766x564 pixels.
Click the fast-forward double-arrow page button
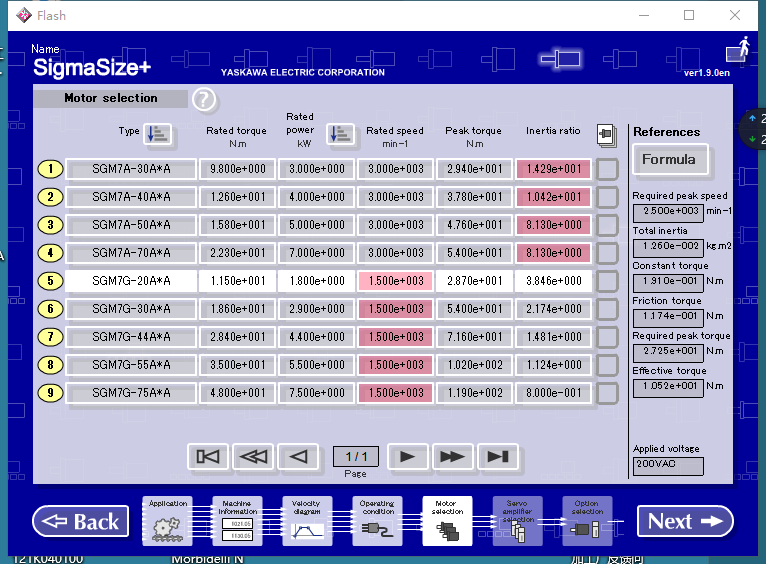453,457
